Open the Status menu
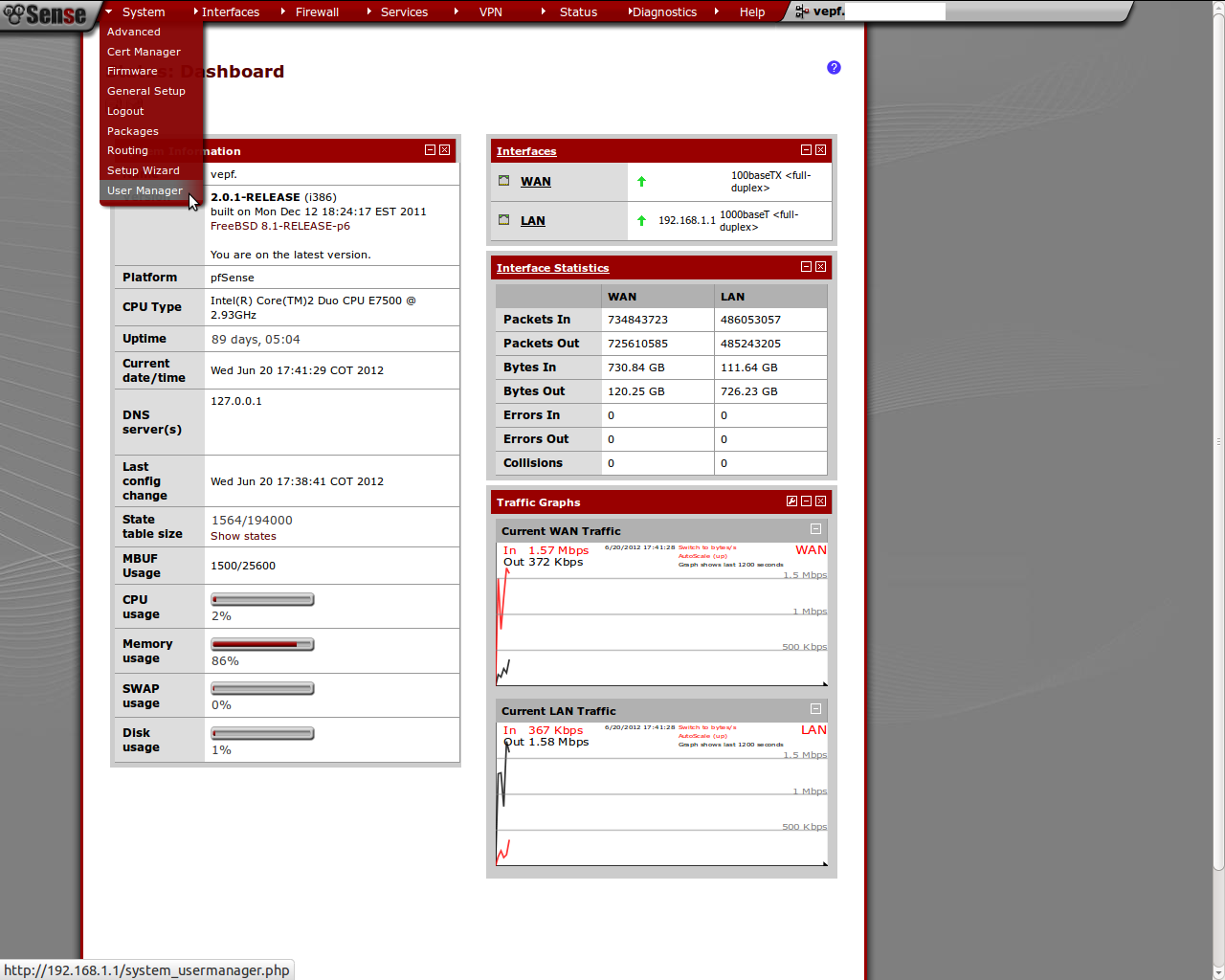 pyautogui.click(x=578, y=12)
